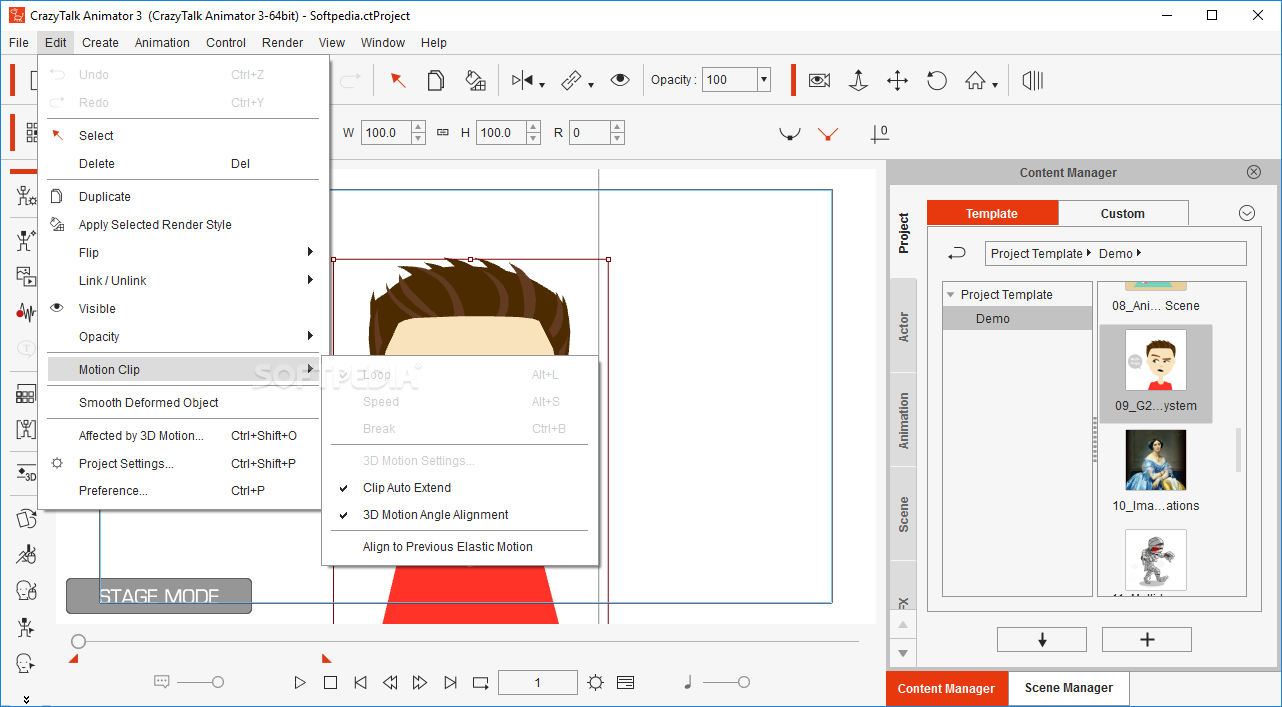Switch to the Scene Manager tab

pyautogui.click(x=1069, y=688)
